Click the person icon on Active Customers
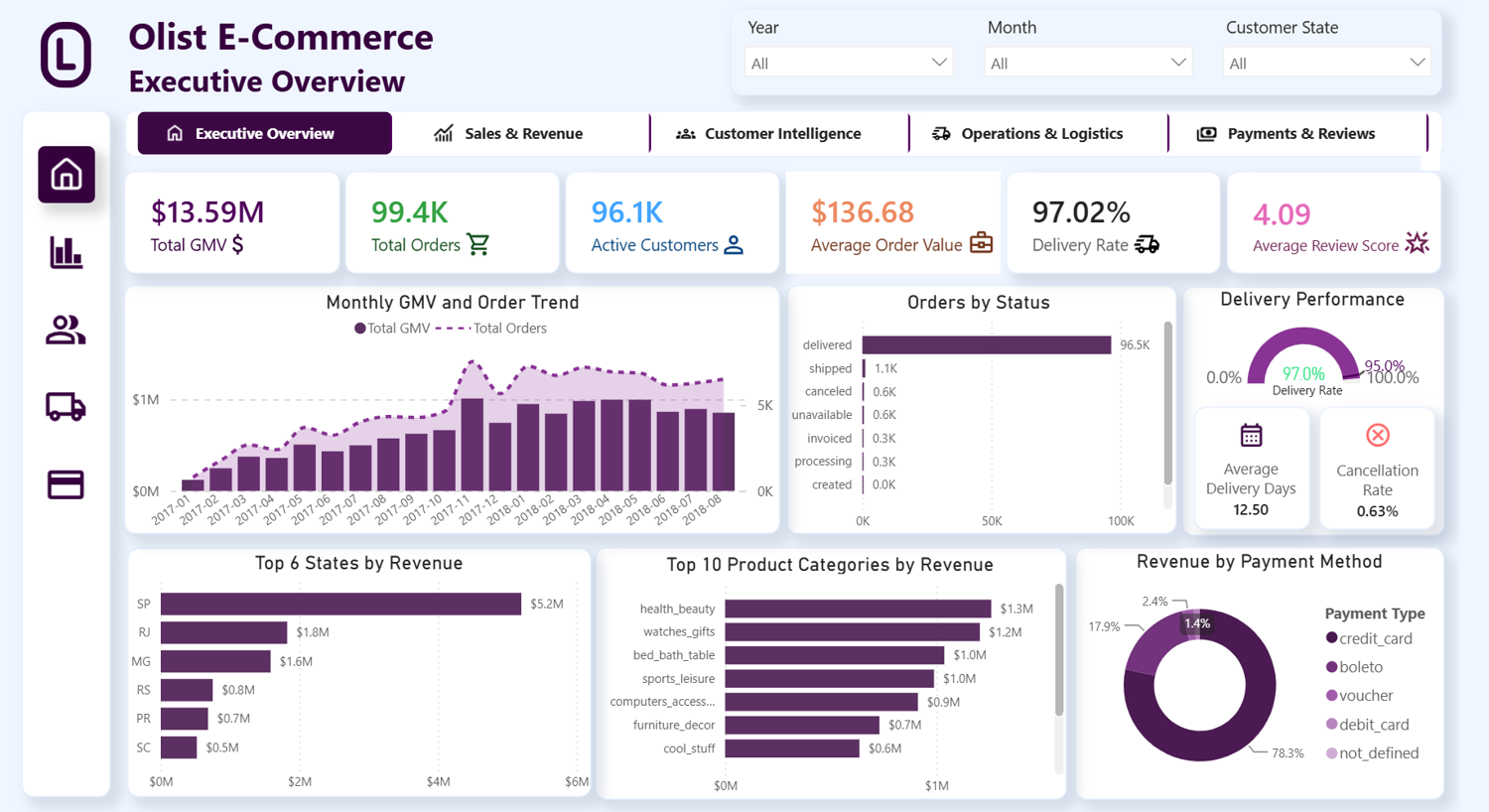The width and height of the screenshot is (1489, 812). pyautogui.click(x=734, y=244)
